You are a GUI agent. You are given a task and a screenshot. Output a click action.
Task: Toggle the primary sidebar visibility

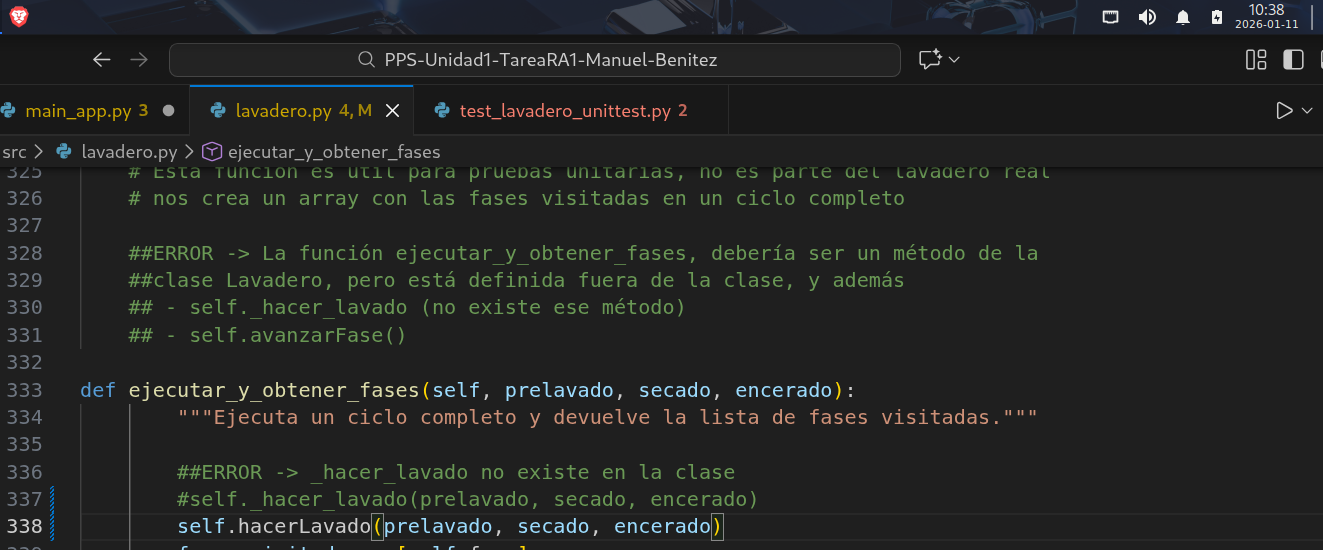(x=1293, y=60)
